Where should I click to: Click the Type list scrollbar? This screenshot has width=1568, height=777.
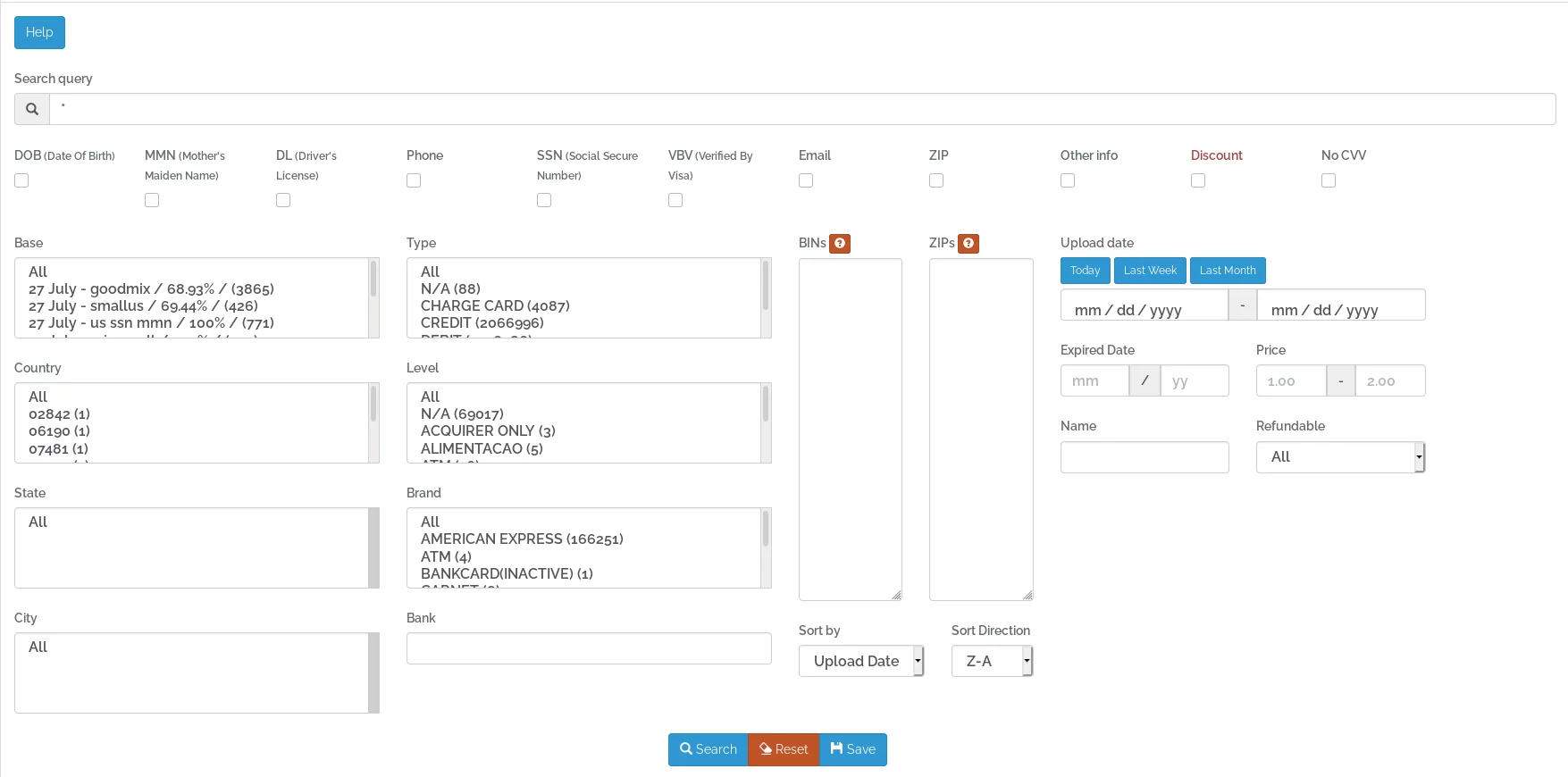pos(766,298)
